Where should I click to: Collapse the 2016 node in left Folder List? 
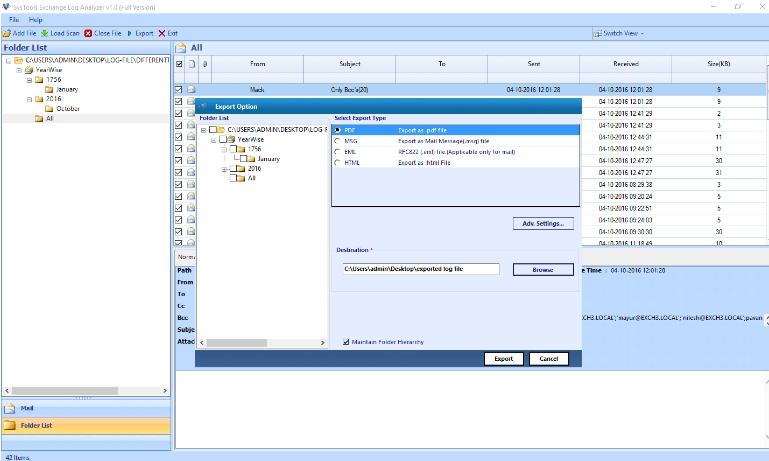coord(29,100)
